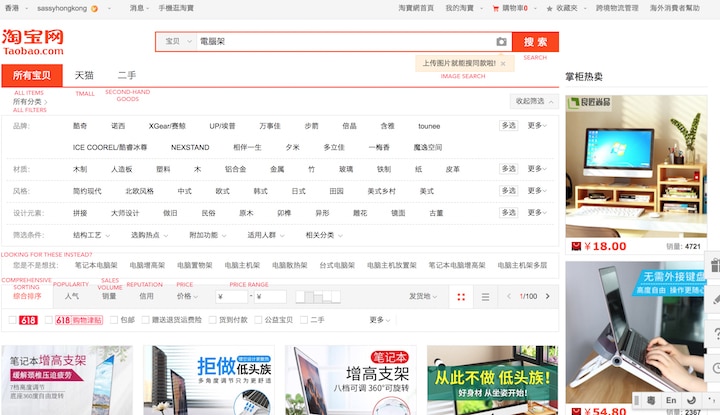
Task: Click the camera image search icon
Action: [501, 42]
